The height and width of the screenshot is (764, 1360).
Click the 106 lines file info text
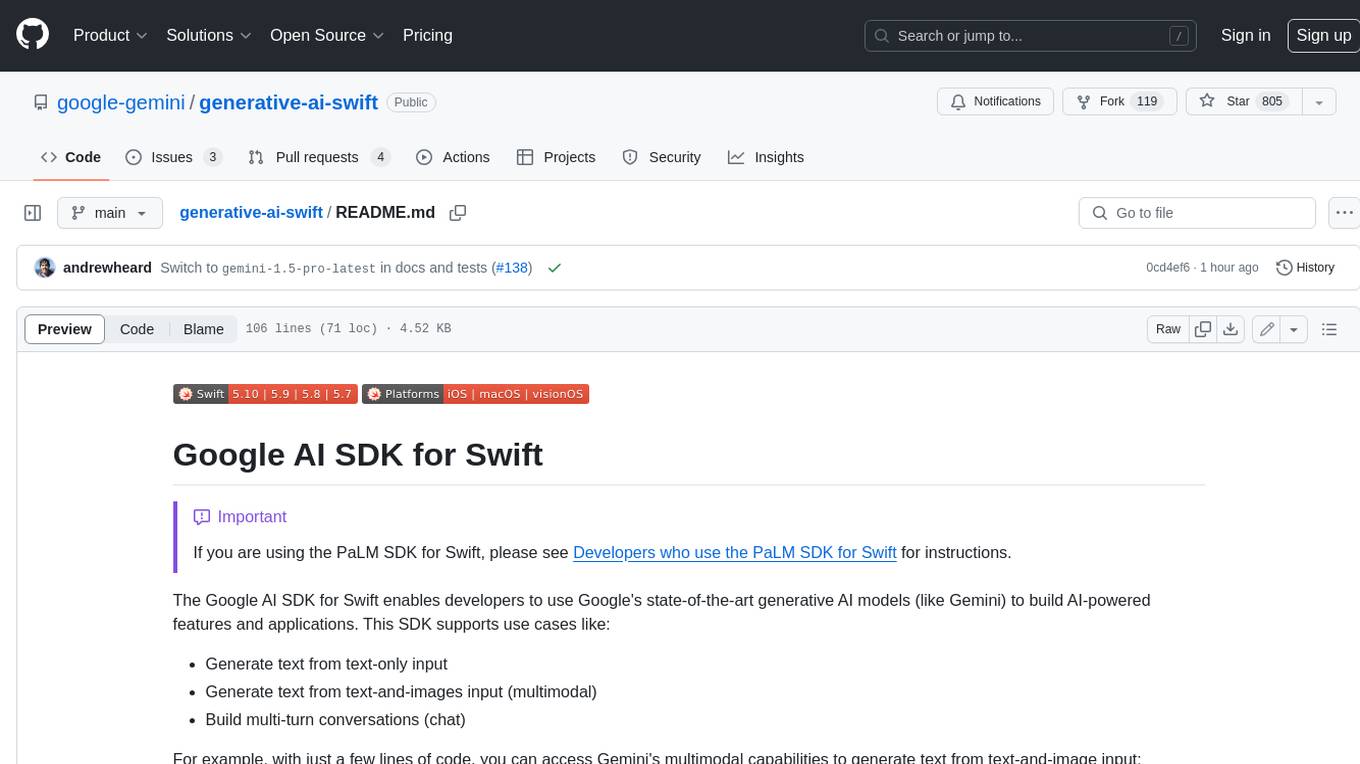click(348, 329)
